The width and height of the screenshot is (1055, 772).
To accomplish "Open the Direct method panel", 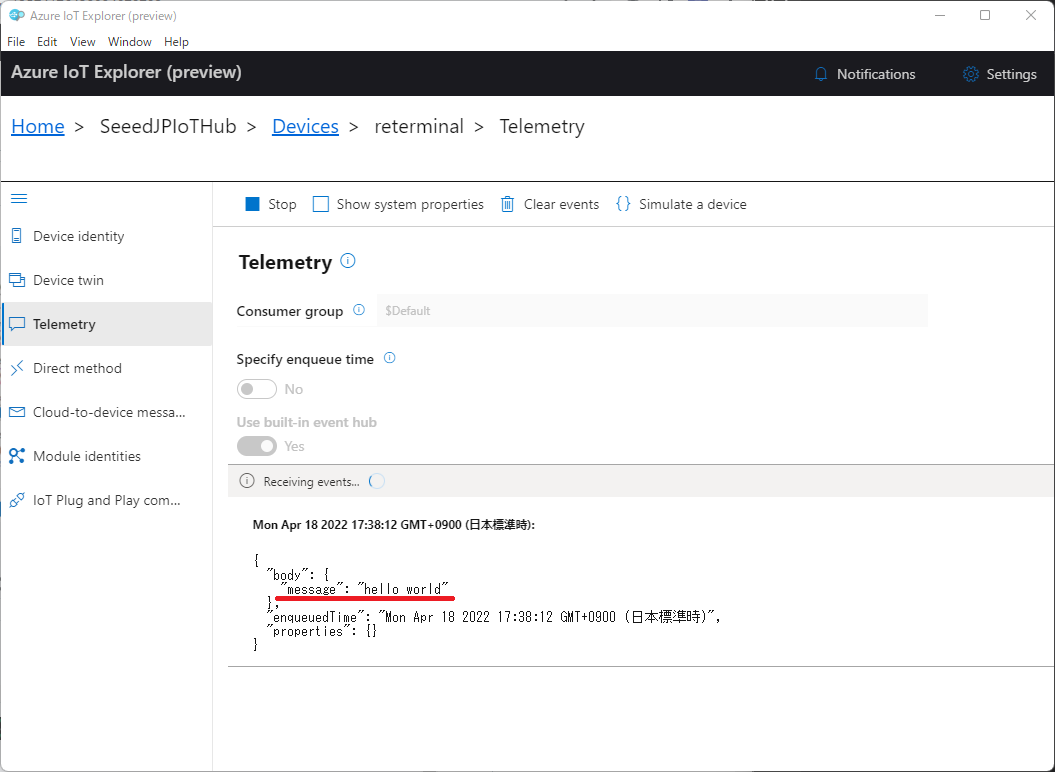I will click(75, 368).
